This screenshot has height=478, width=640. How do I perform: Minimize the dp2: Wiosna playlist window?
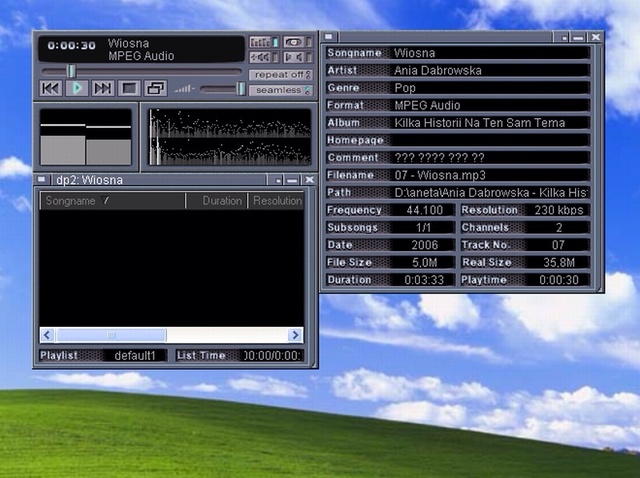[x=292, y=180]
